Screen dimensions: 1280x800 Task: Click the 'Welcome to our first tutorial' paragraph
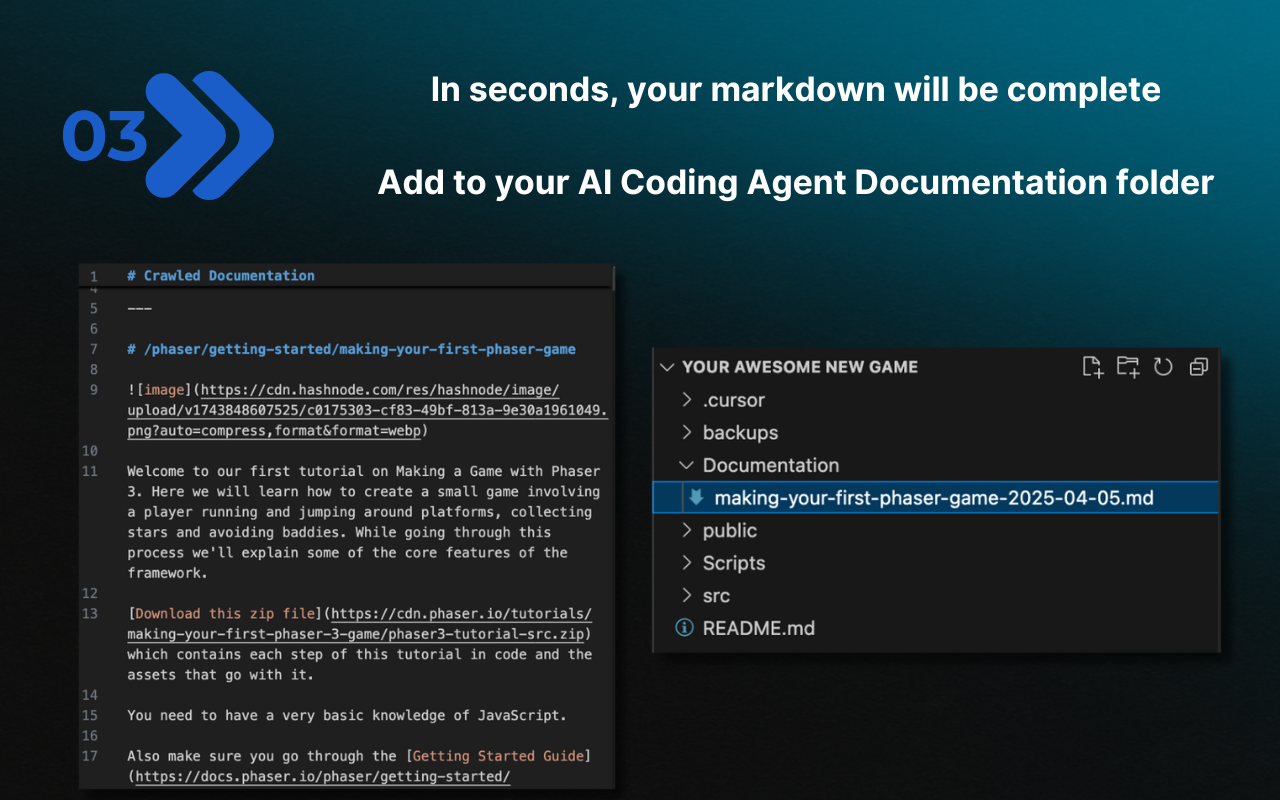coord(363,522)
